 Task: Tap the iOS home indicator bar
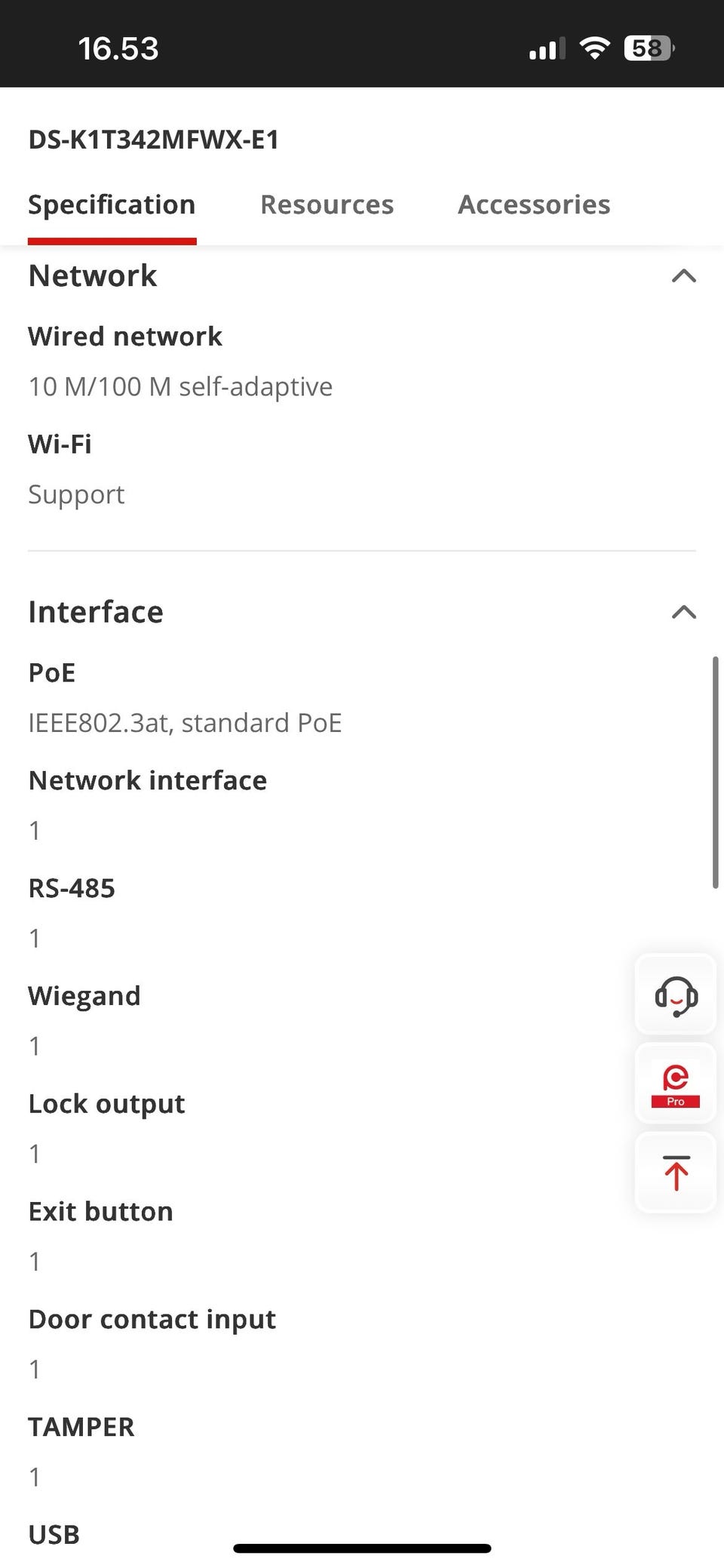click(x=362, y=1548)
